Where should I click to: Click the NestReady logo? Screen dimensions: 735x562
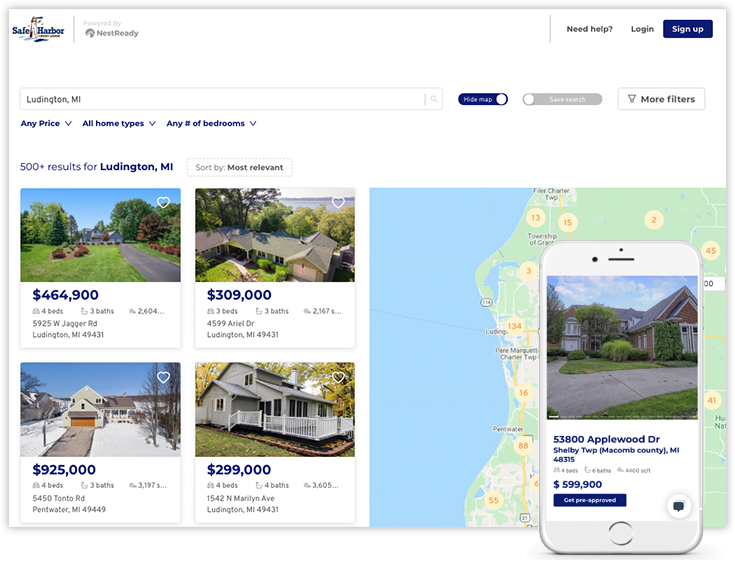click(x=112, y=33)
